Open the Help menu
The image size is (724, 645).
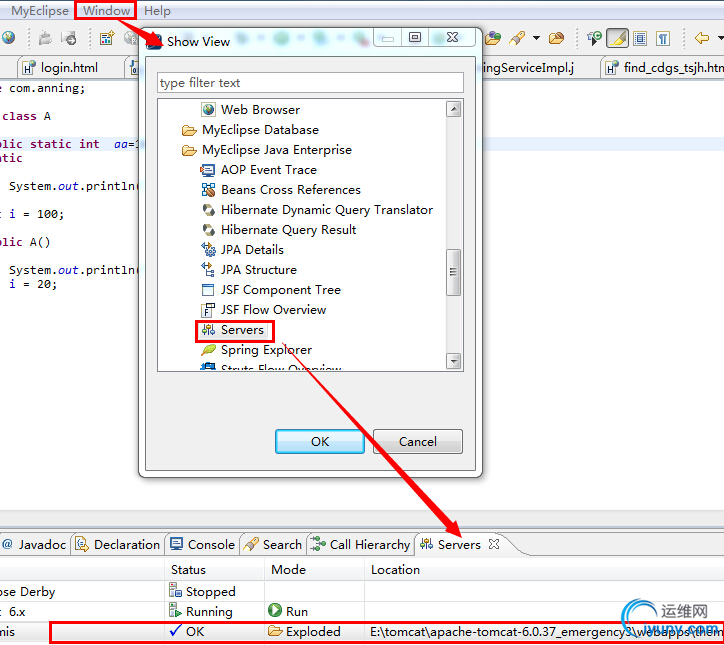[x=157, y=10]
